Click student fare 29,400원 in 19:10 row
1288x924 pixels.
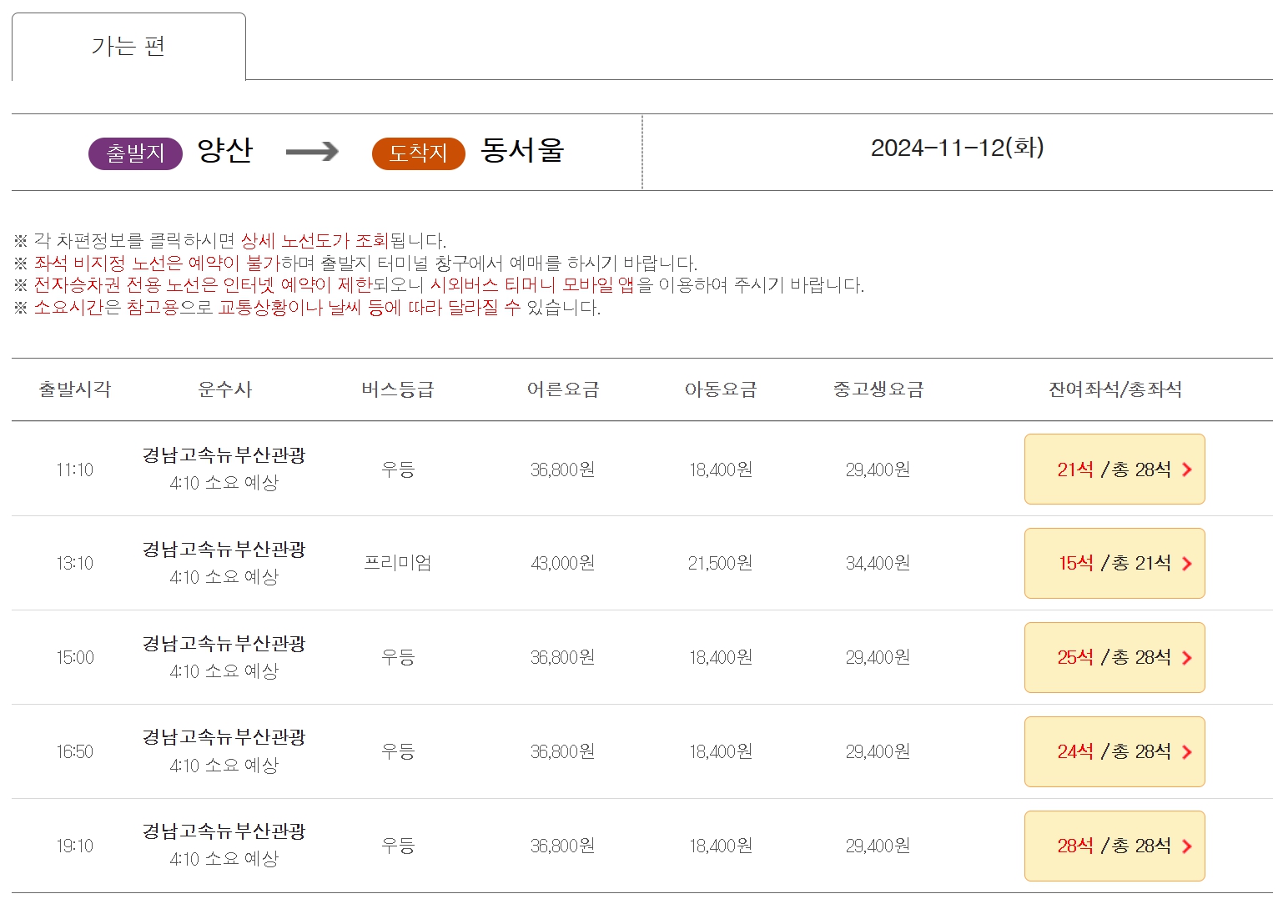tap(878, 846)
